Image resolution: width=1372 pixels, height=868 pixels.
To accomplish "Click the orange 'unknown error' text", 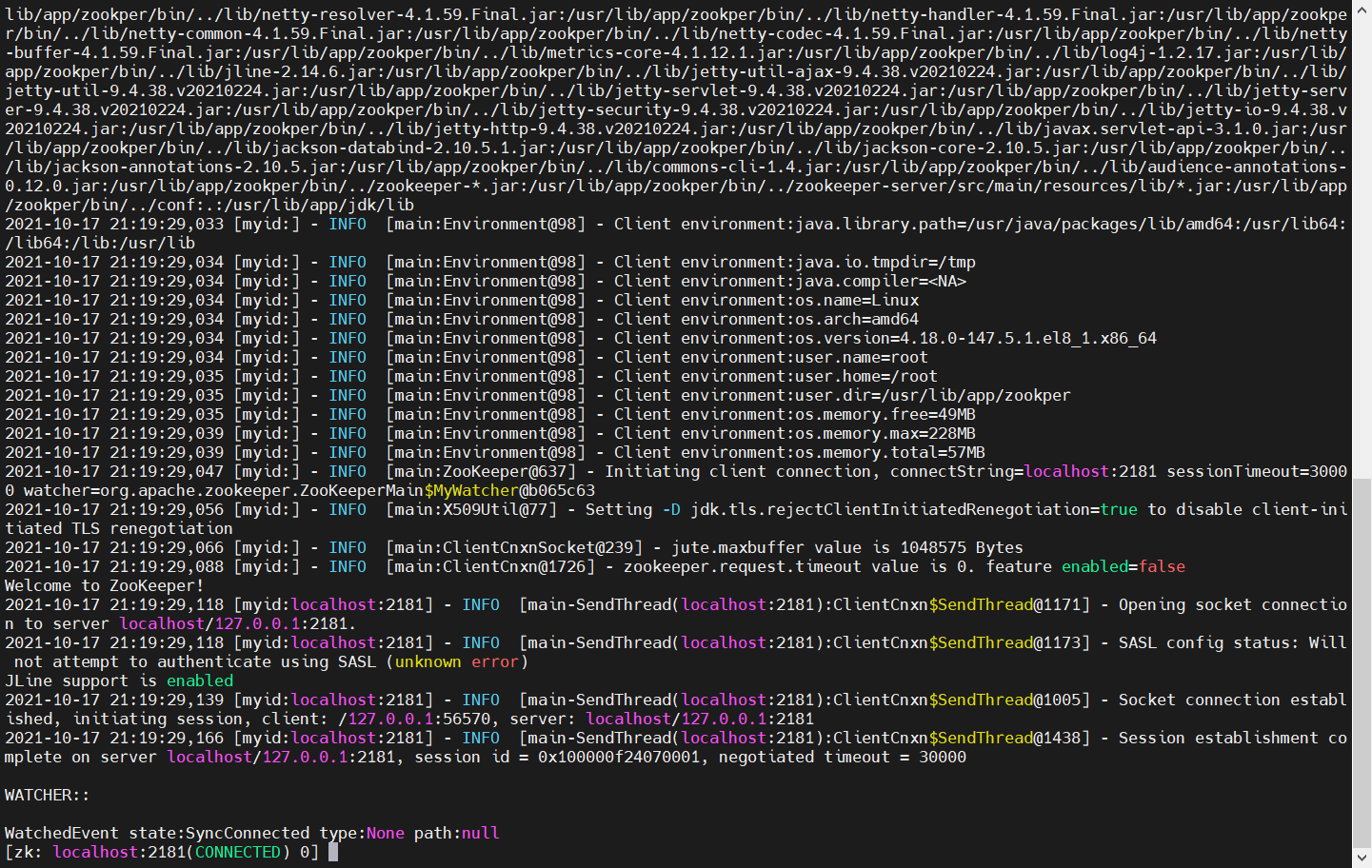I will [x=457, y=661].
